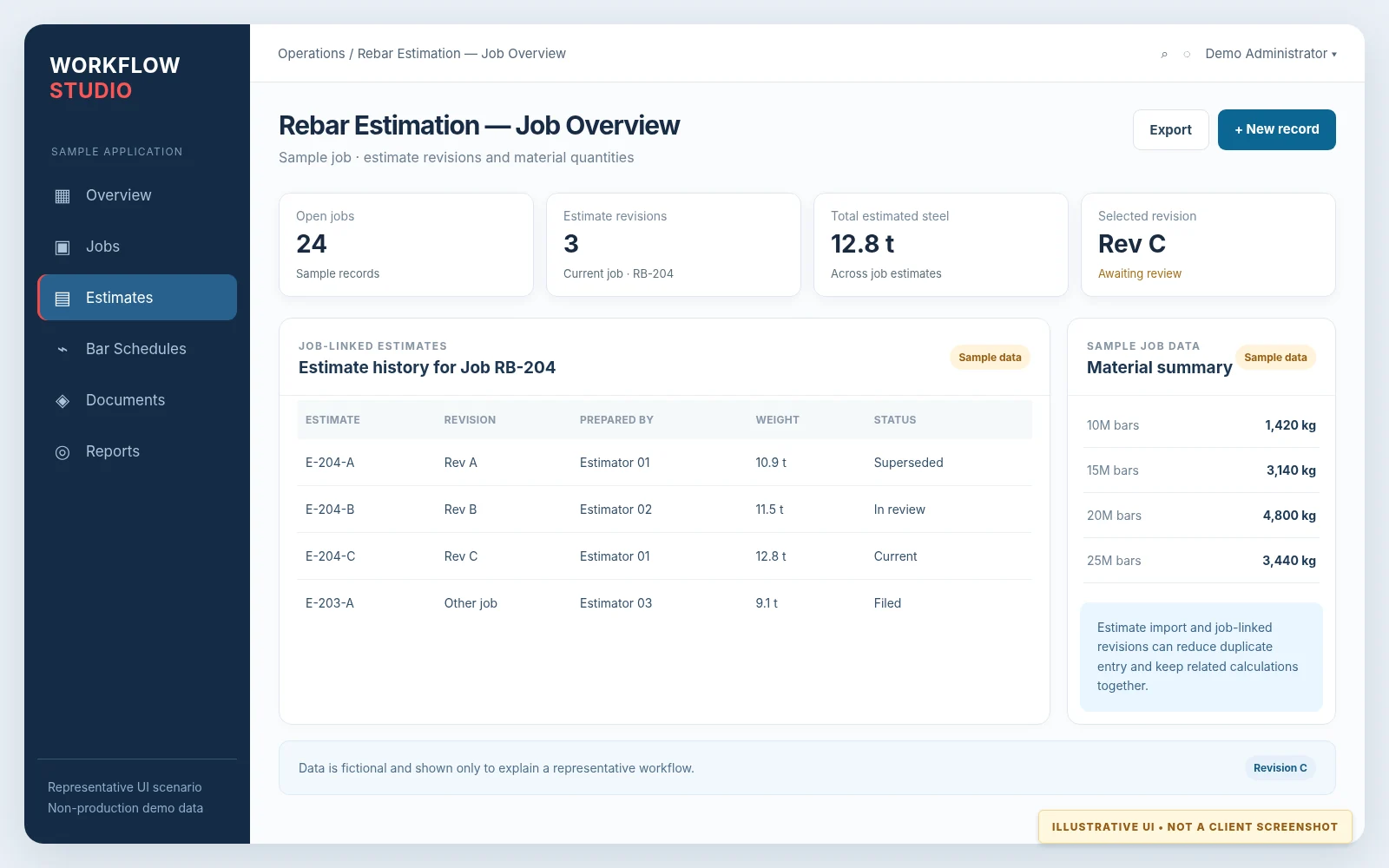Viewport: 1389px width, 868px height.
Task: Sort by the STATUS column header
Action: coord(895,420)
